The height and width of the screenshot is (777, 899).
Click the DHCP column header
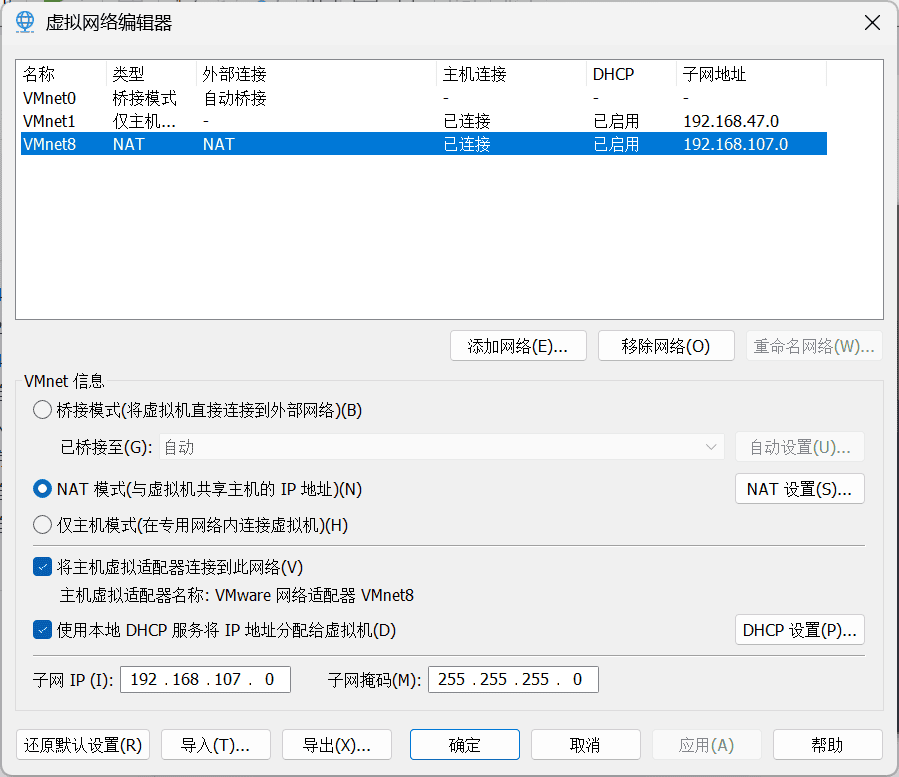pos(631,74)
